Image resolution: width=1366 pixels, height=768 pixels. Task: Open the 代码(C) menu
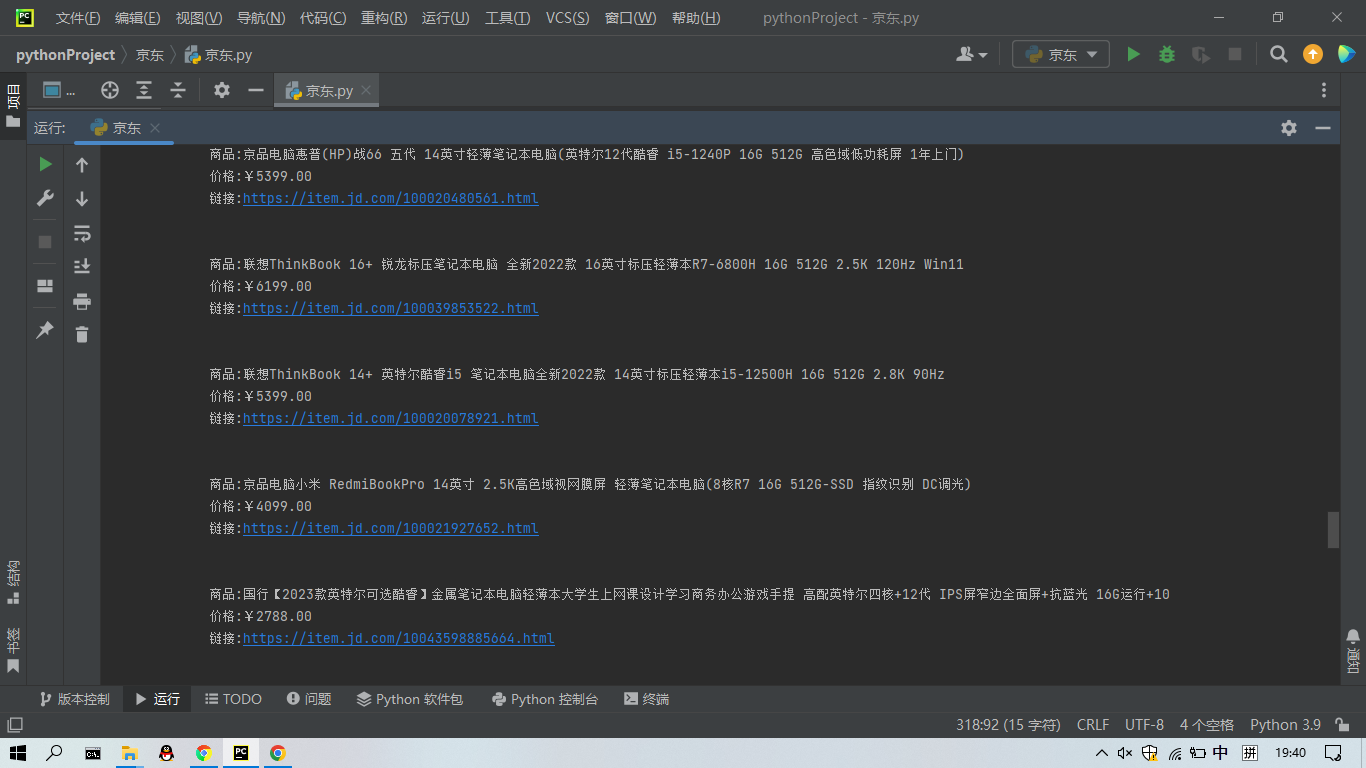[323, 18]
